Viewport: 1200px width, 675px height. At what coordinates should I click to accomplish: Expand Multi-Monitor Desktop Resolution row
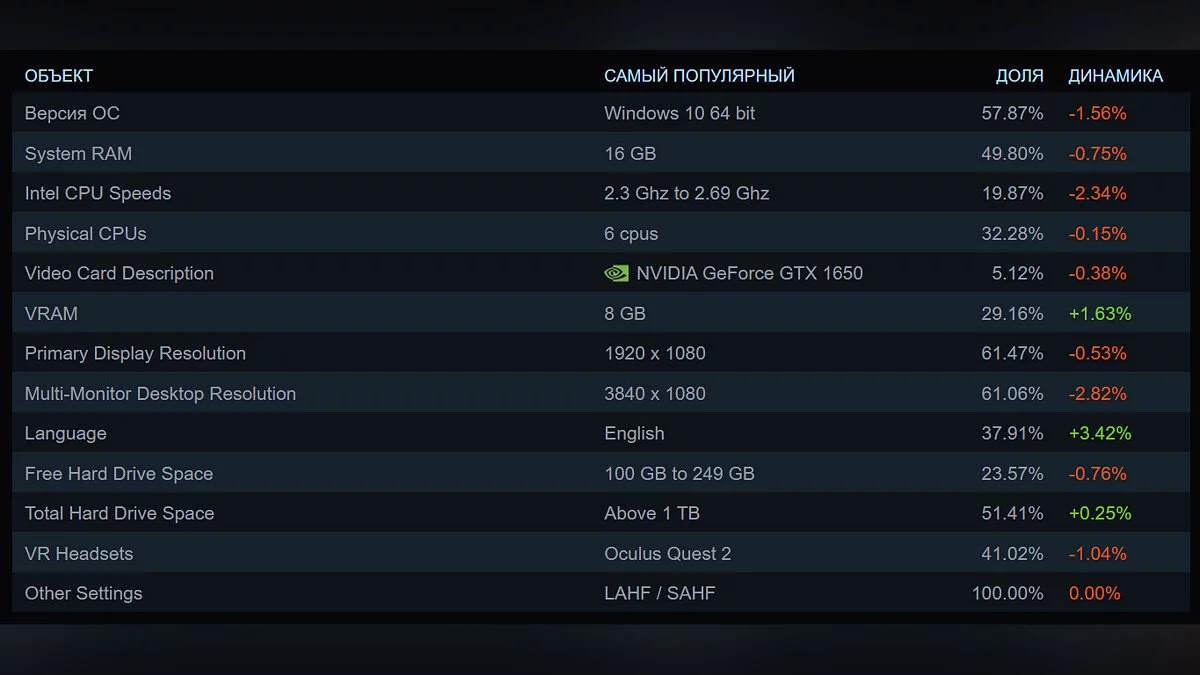(x=160, y=393)
